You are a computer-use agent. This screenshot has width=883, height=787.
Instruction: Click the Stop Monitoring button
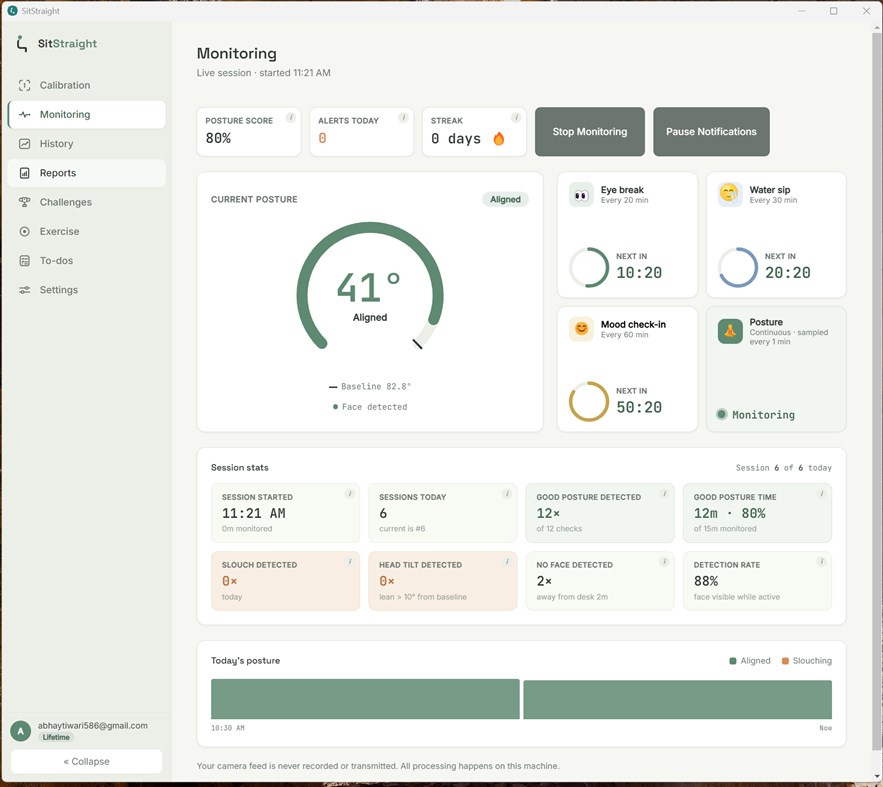coord(590,132)
